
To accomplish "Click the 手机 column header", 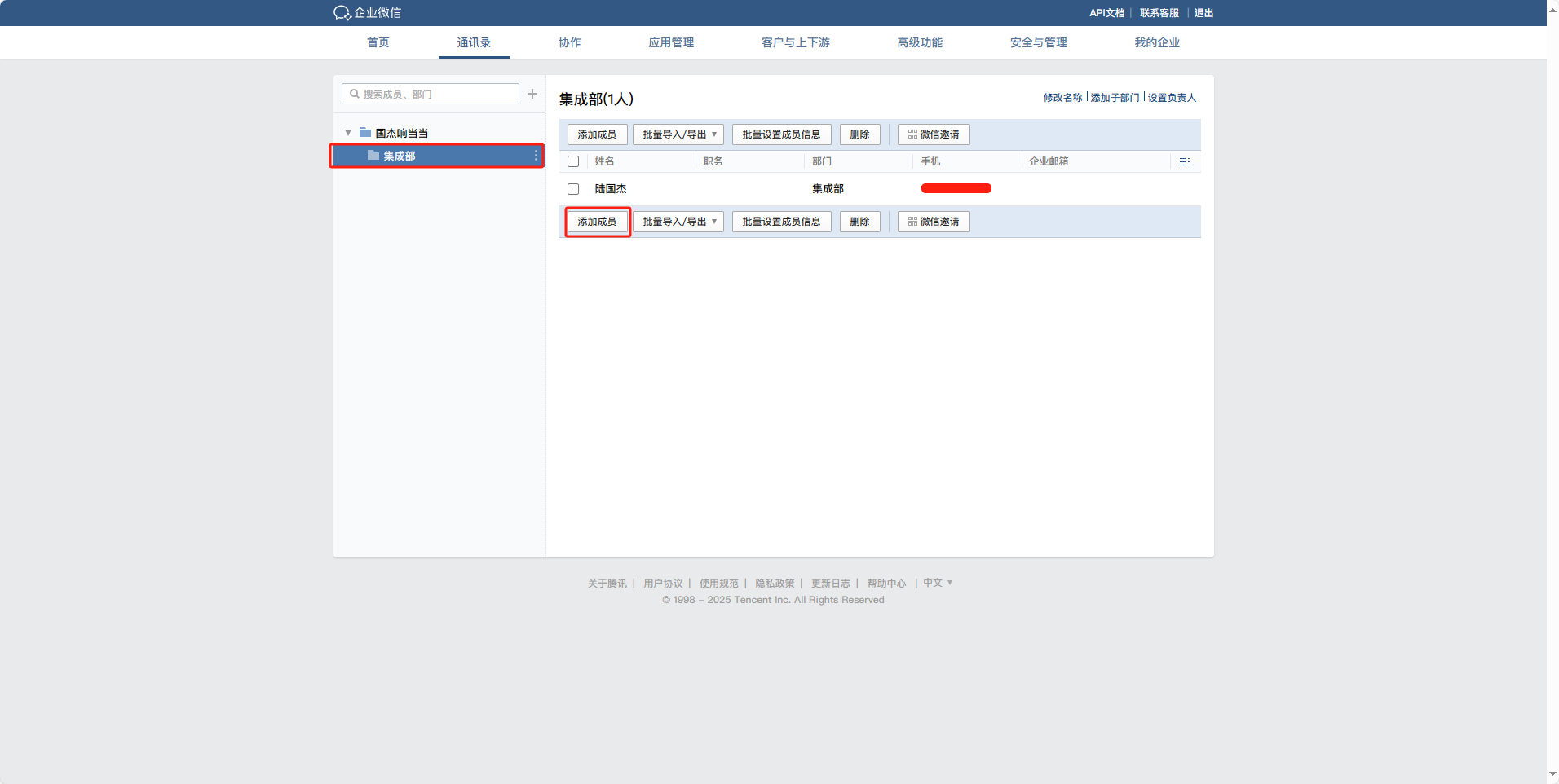I will (930, 161).
